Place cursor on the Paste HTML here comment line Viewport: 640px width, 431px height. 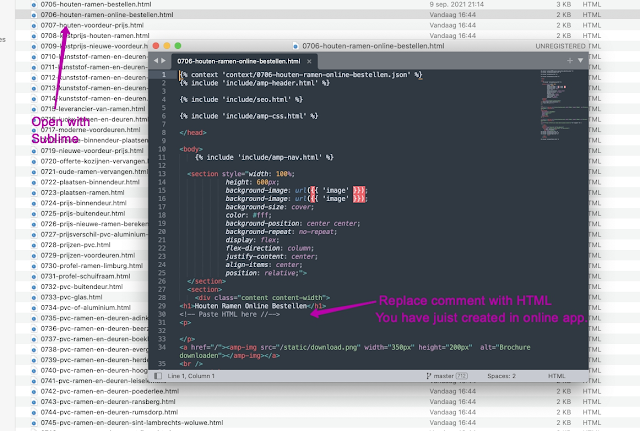tap(232, 313)
